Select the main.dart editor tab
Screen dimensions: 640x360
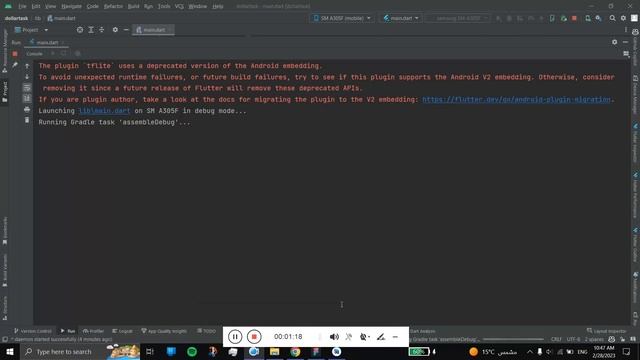(x=153, y=30)
